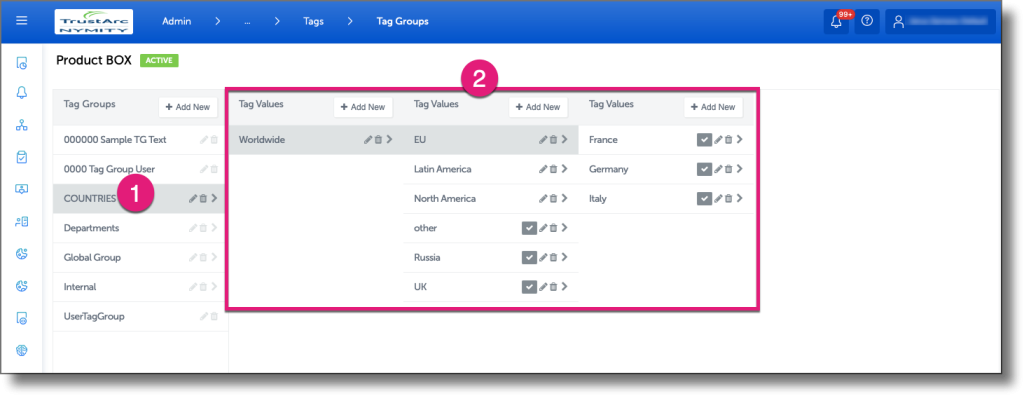Delete the France tag value
The image size is (1024, 396).
729,140
